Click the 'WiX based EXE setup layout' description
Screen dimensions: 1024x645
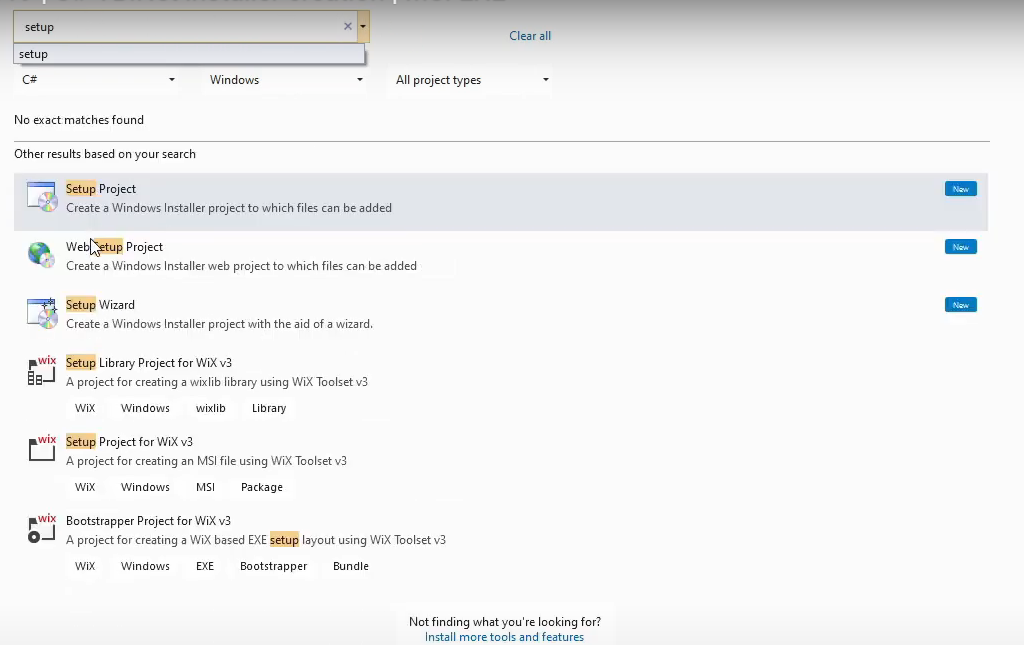(256, 540)
